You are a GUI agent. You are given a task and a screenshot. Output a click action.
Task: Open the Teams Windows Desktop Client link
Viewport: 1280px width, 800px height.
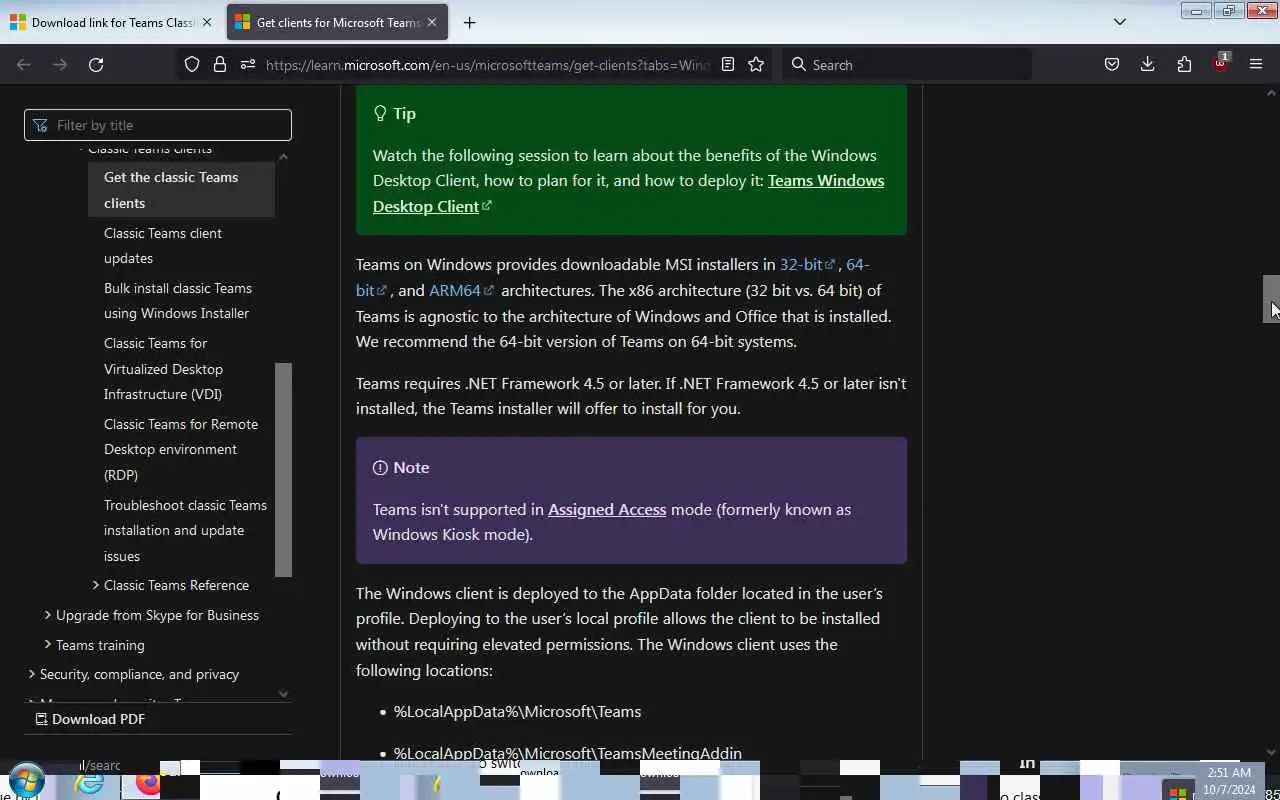pos(628,193)
